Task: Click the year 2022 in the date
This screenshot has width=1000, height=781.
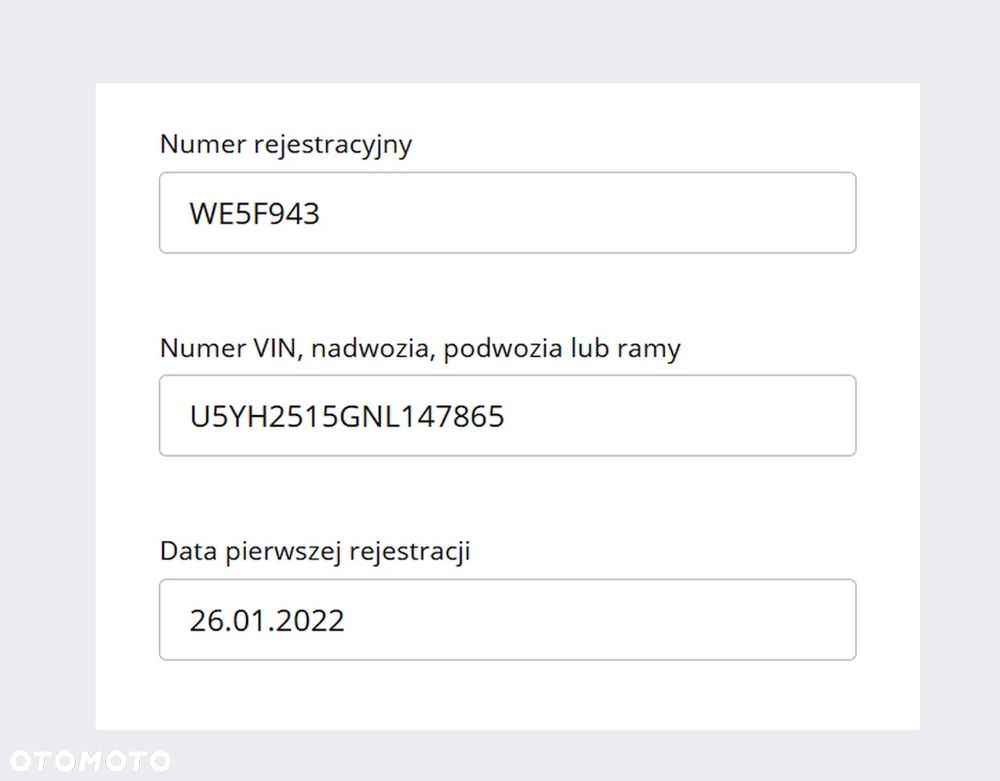Action: [x=311, y=621]
